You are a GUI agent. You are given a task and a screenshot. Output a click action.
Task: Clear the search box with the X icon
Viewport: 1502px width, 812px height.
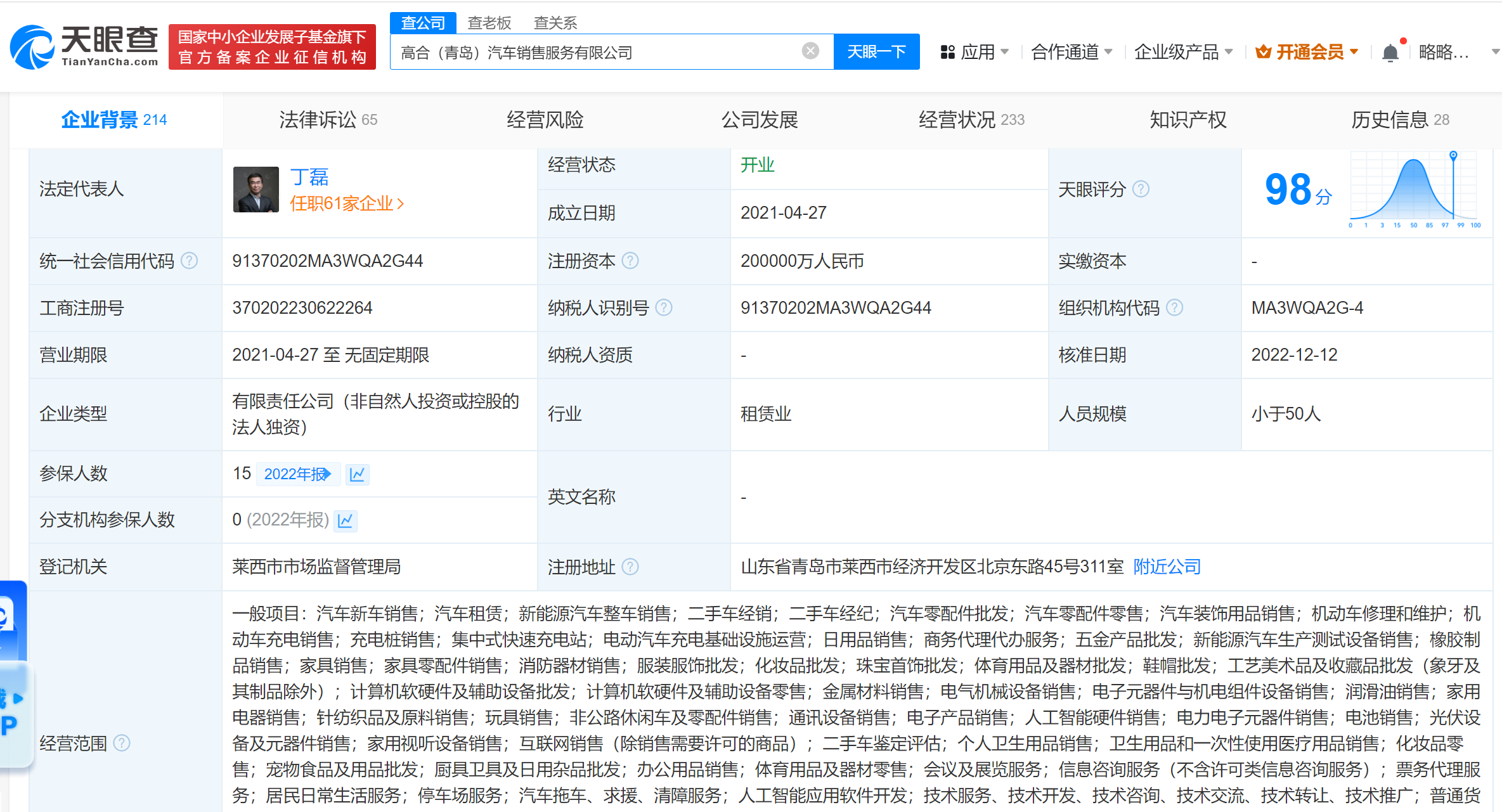click(x=810, y=50)
